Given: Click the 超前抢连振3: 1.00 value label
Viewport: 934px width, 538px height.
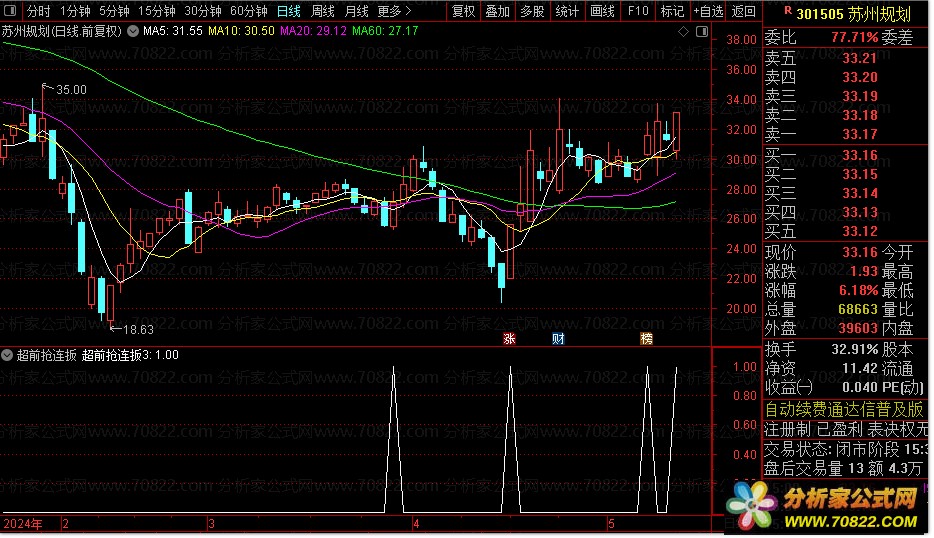Looking at the screenshot, I should coord(130,355).
